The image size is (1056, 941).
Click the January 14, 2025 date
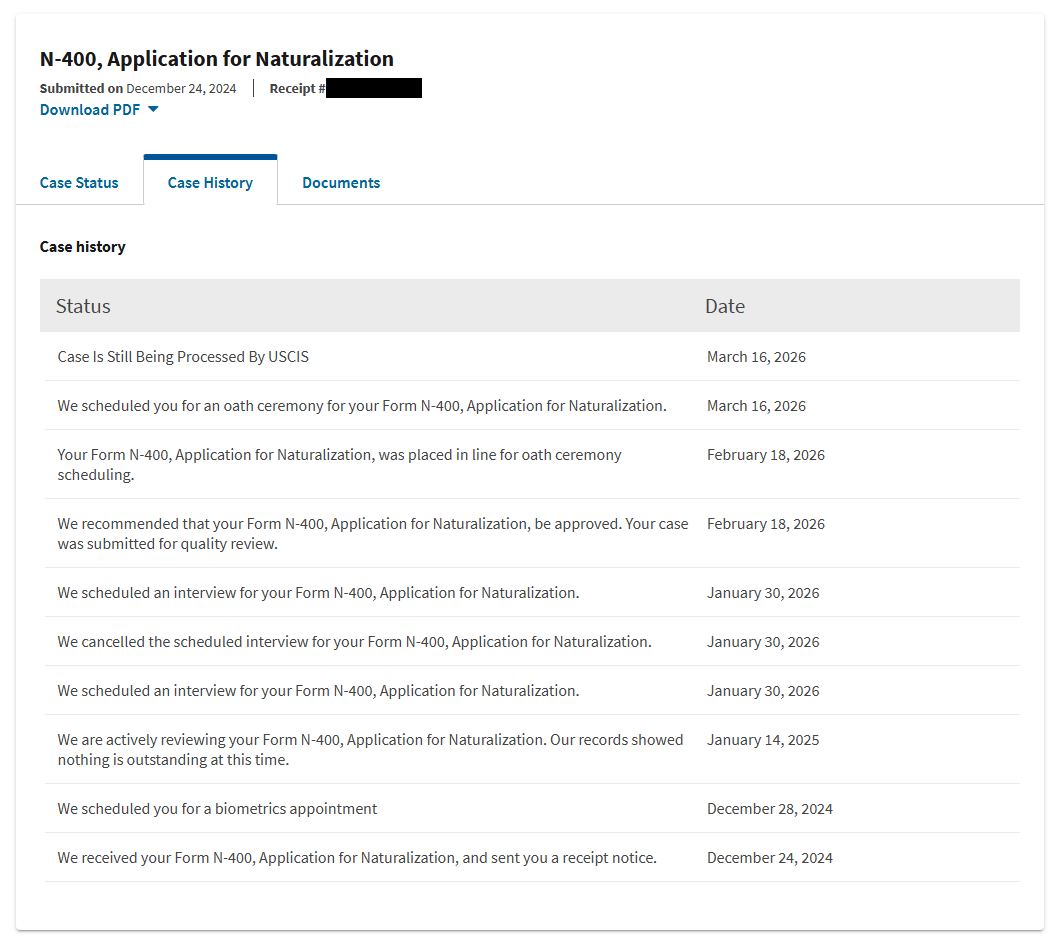763,740
